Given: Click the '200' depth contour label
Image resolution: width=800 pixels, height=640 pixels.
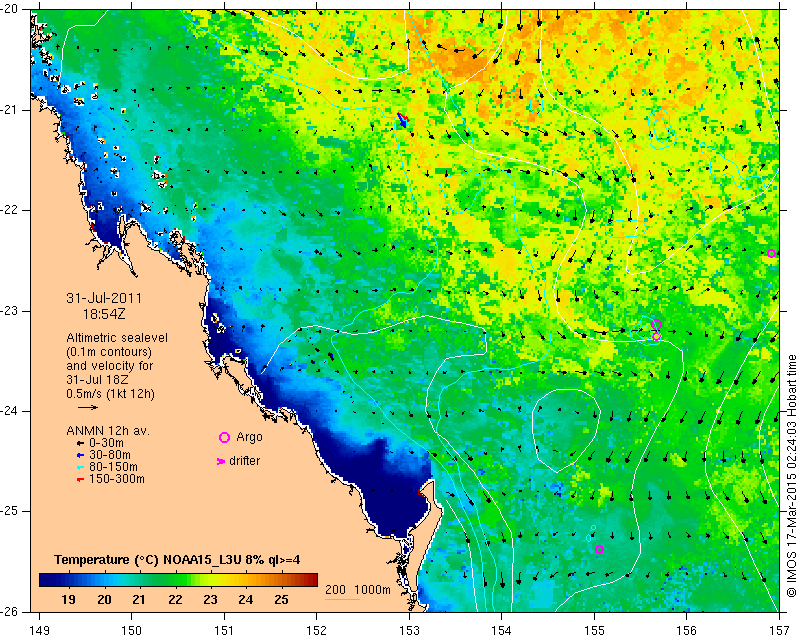Looking at the screenshot, I should pos(335,590).
